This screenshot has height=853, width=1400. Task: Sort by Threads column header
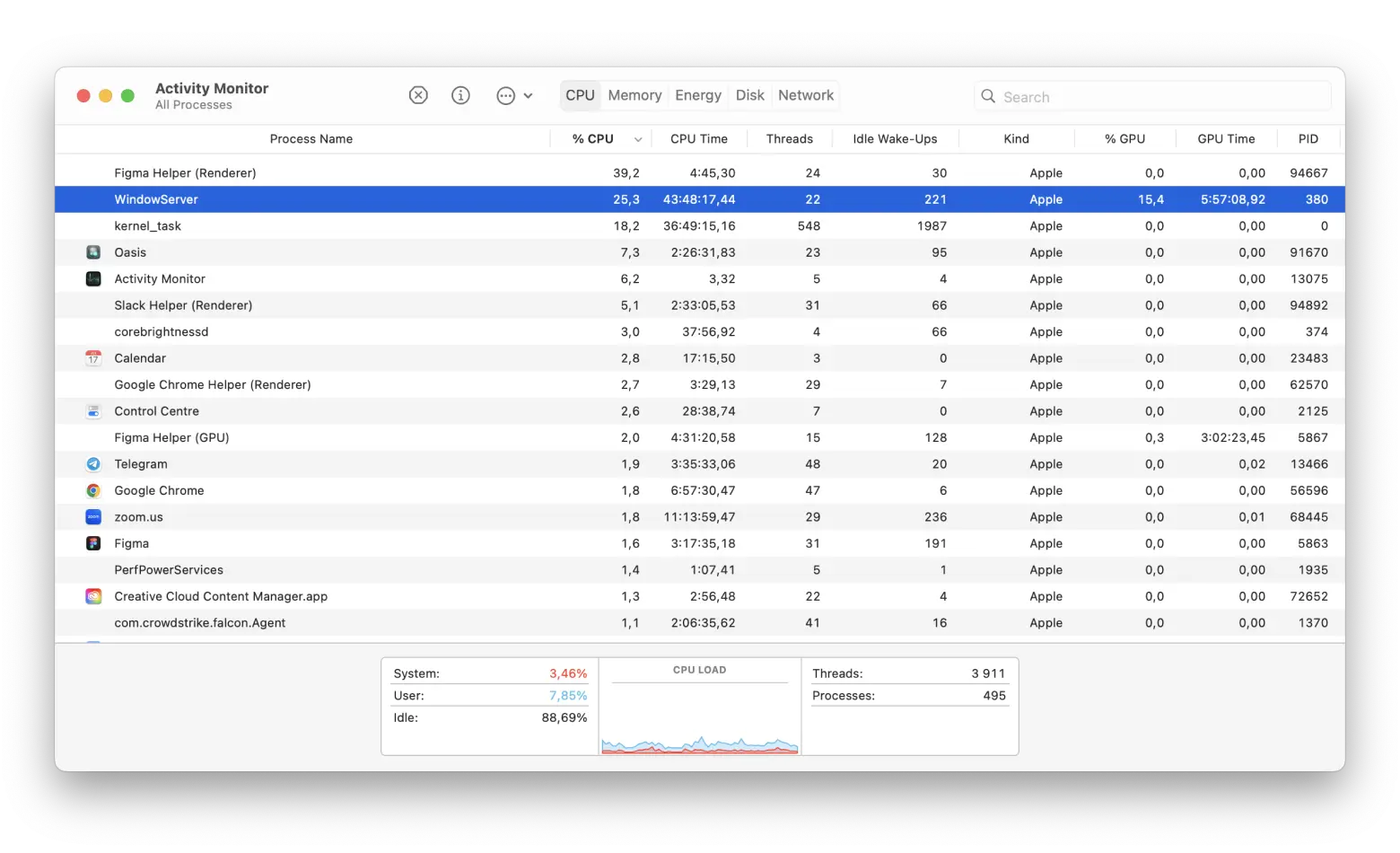pyautogui.click(x=790, y=139)
